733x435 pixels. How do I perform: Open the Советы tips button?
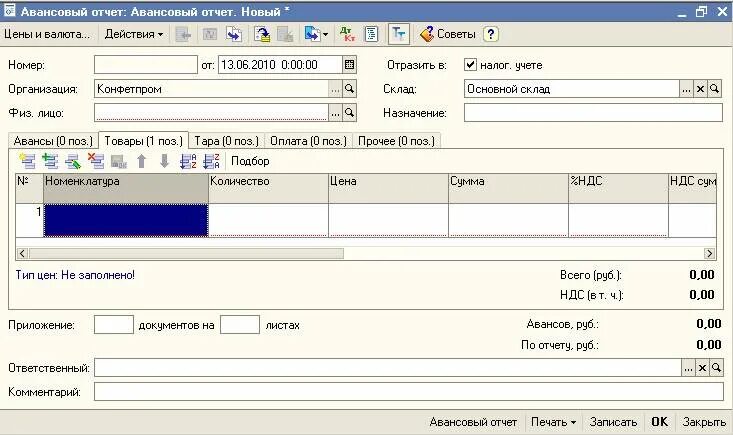448,34
